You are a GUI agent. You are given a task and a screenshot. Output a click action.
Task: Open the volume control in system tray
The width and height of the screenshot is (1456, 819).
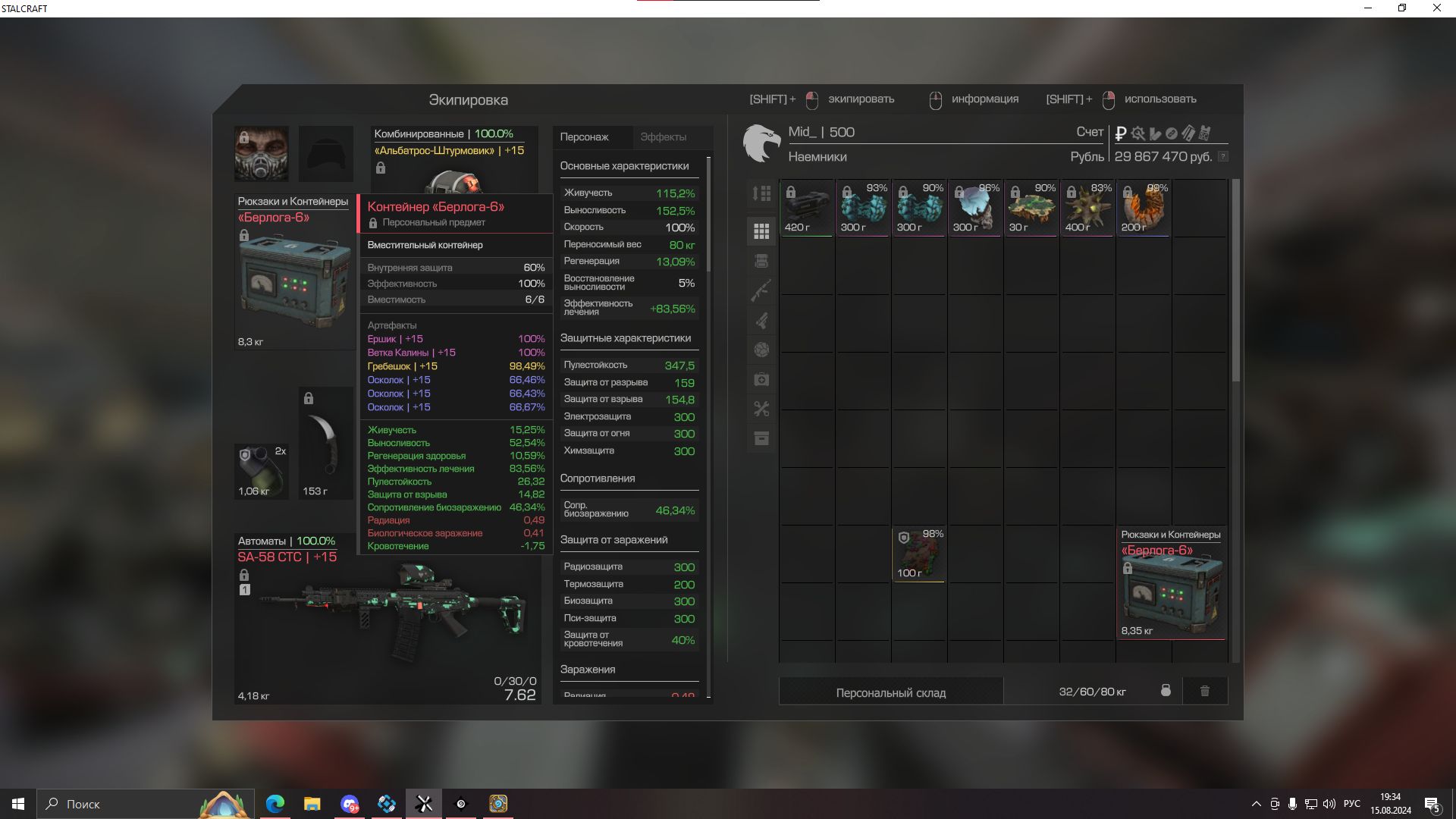[1329, 804]
